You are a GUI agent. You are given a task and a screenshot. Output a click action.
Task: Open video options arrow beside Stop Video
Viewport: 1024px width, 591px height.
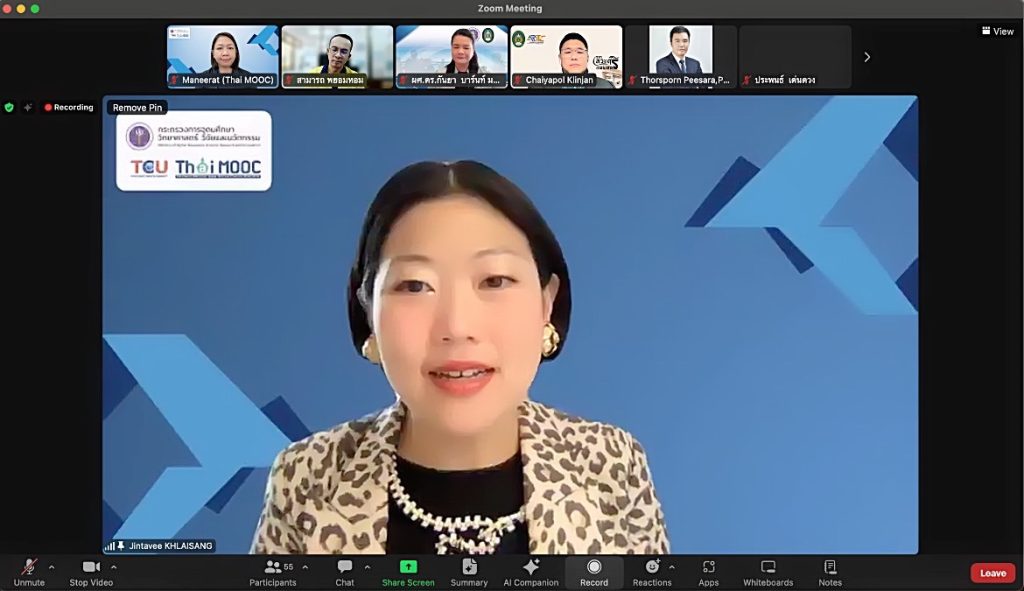coord(114,567)
